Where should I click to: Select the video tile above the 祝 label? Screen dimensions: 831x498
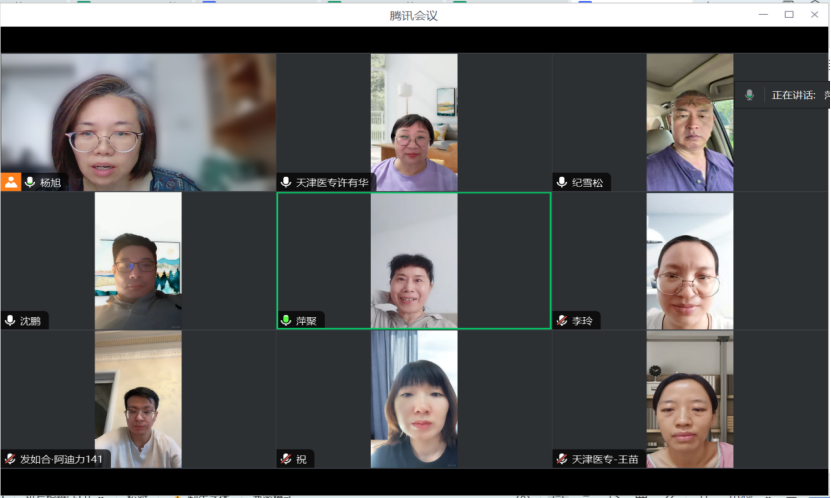(x=413, y=398)
